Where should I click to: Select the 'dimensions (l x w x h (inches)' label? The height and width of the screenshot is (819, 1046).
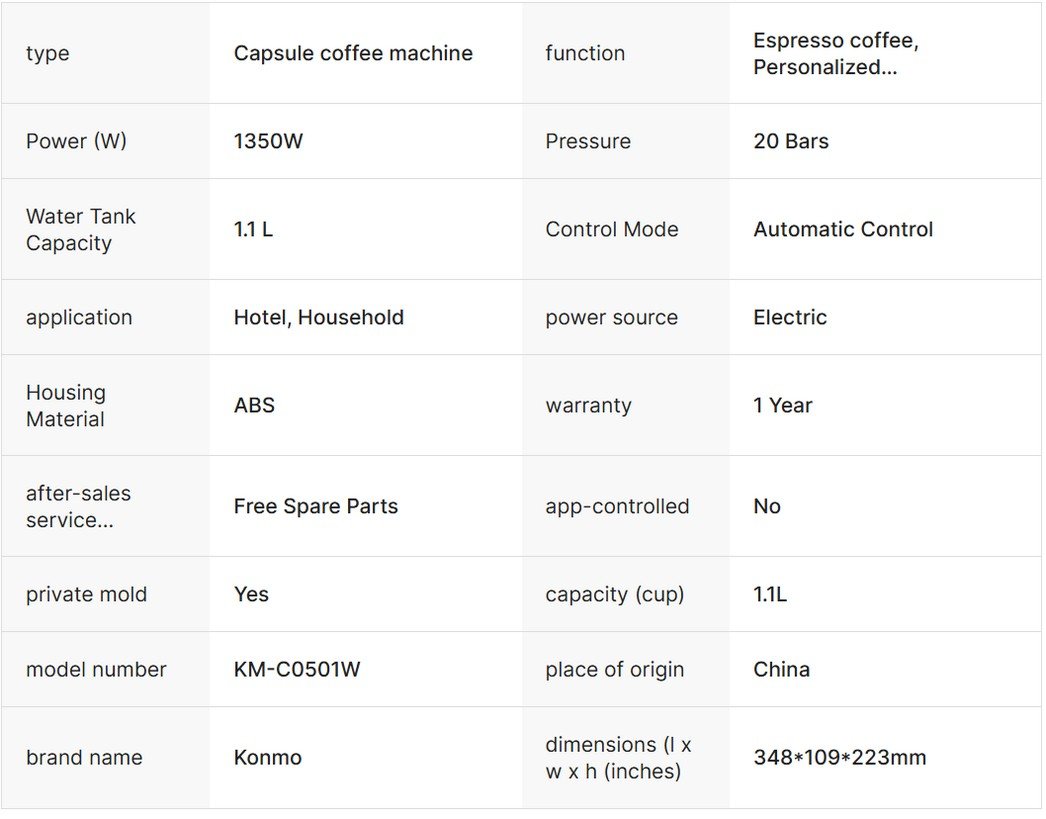point(618,757)
